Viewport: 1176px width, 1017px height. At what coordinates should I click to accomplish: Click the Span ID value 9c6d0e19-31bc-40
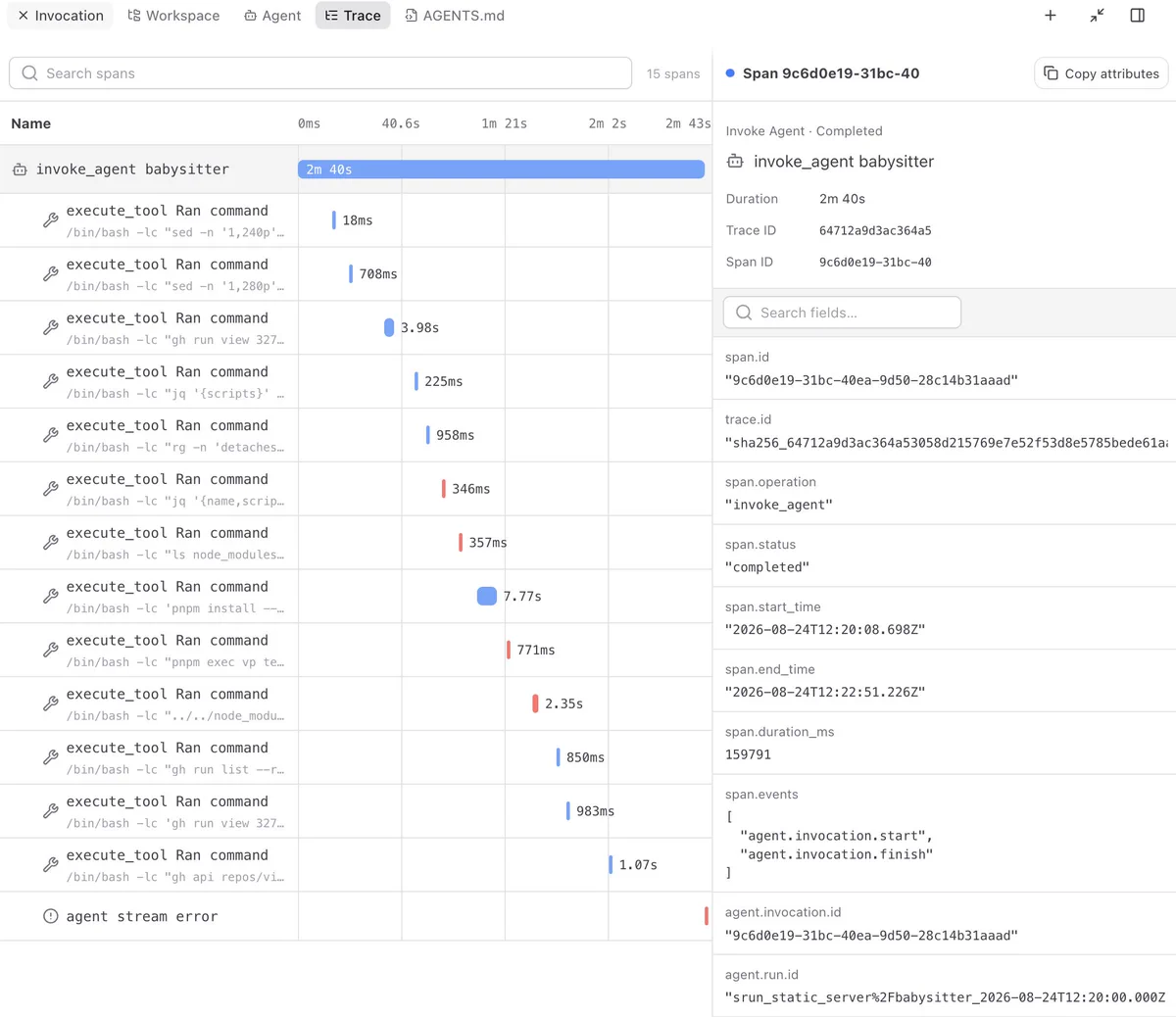tap(875, 262)
